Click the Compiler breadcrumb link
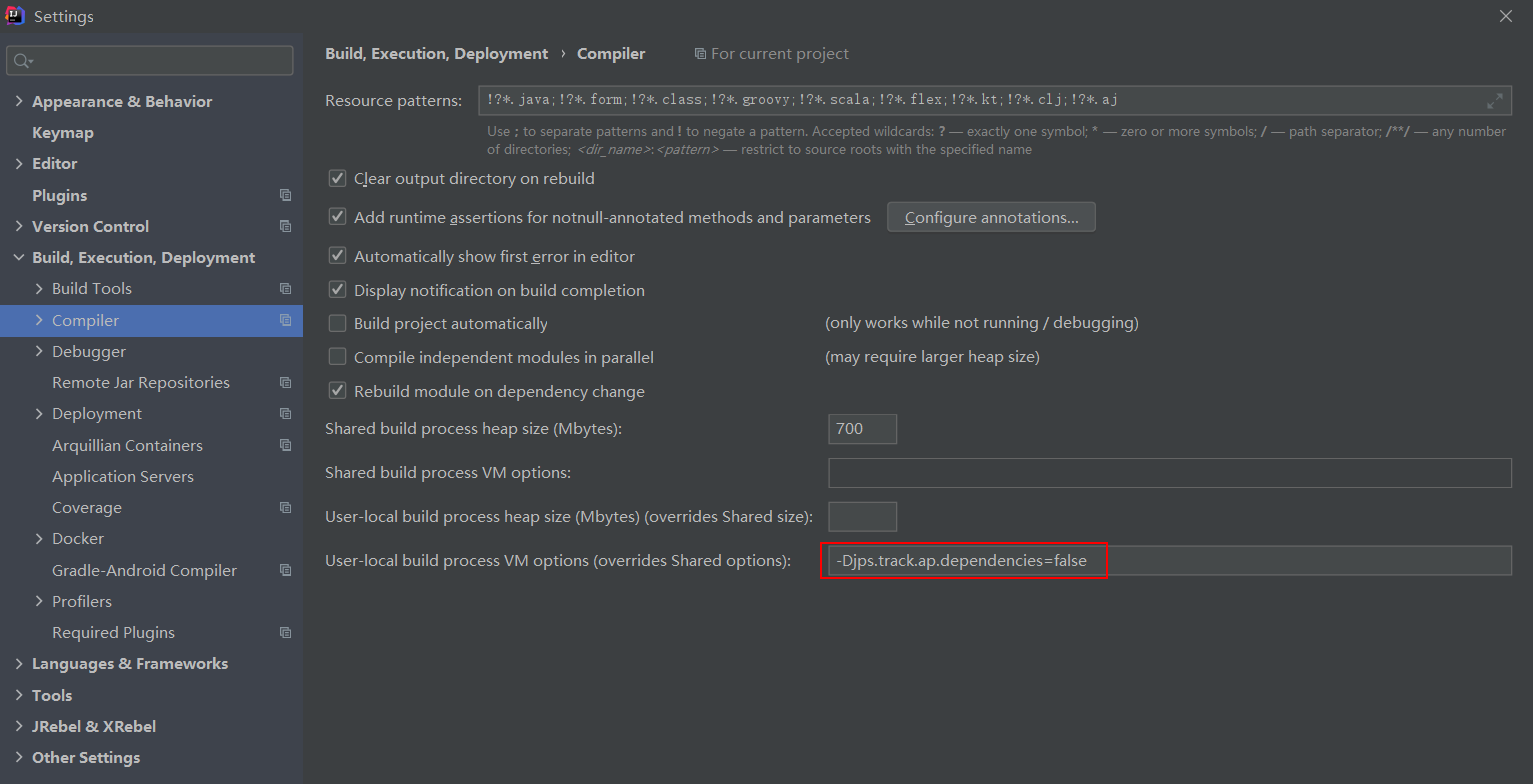The image size is (1533, 784). pos(611,53)
